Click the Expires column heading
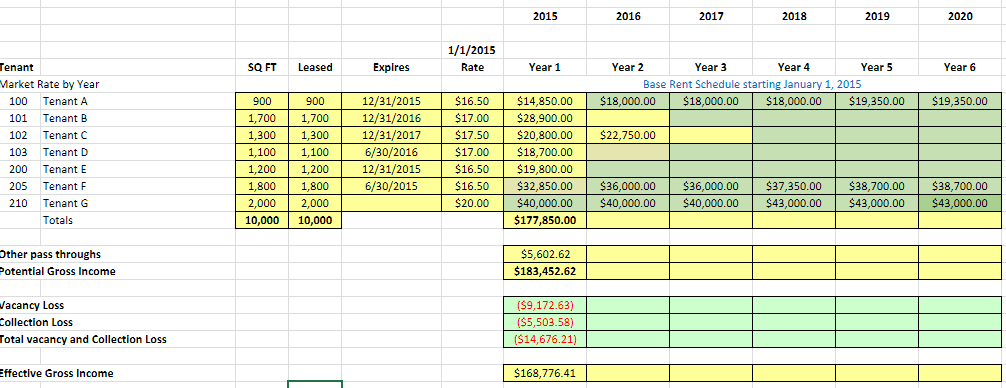Viewport: 1006px width, 388px height. pos(391,67)
